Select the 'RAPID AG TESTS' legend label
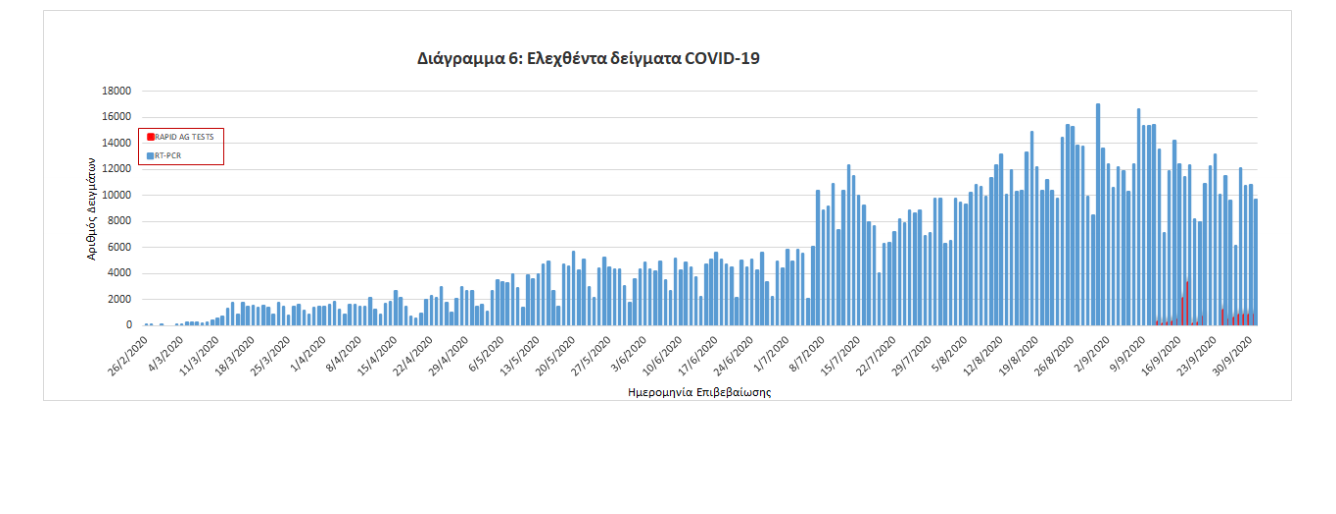This screenshot has height=514, width=1336. (x=184, y=137)
